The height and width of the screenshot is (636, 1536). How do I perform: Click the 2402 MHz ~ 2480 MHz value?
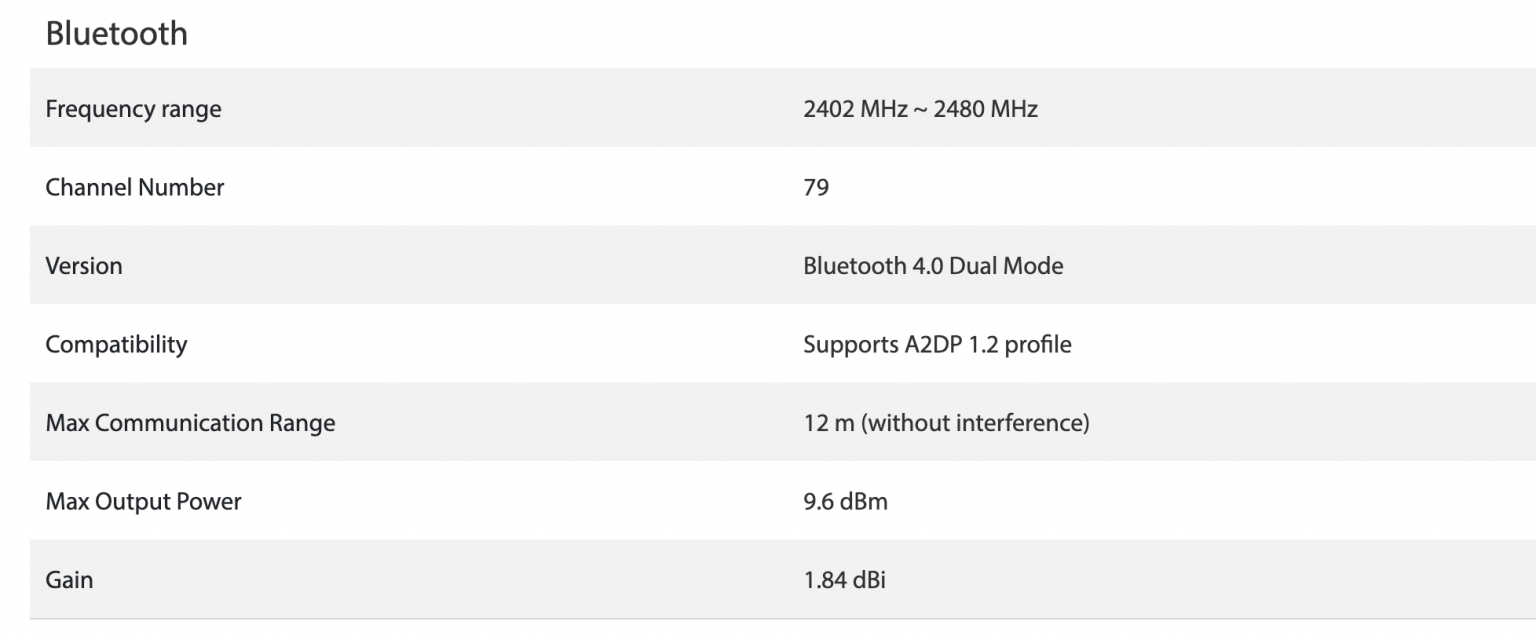pos(920,108)
